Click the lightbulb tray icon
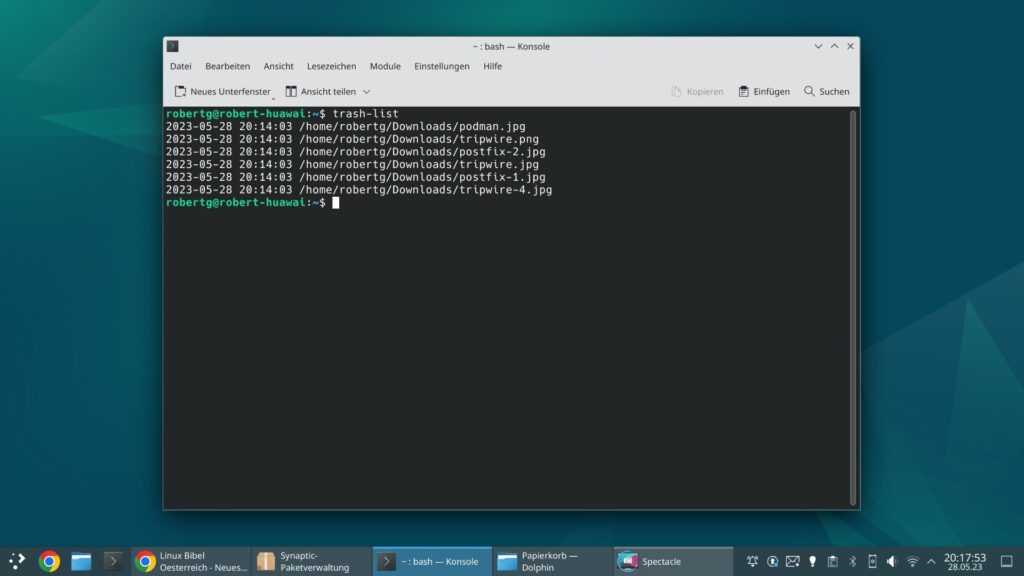The image size is (1024, 576). [812, 561]
